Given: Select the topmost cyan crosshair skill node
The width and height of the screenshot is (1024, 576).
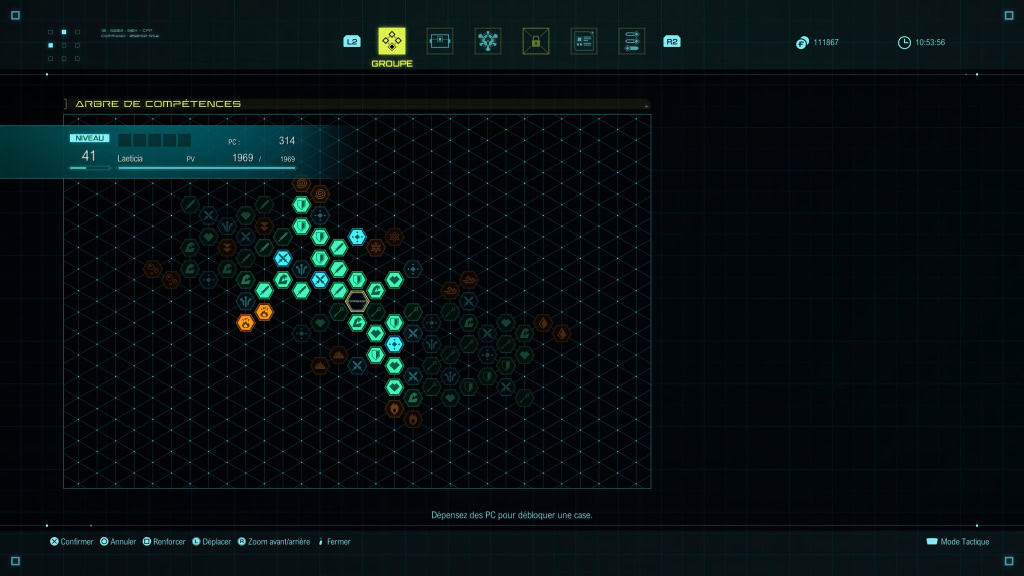Looking at the screenshot, I should [357, 236].
